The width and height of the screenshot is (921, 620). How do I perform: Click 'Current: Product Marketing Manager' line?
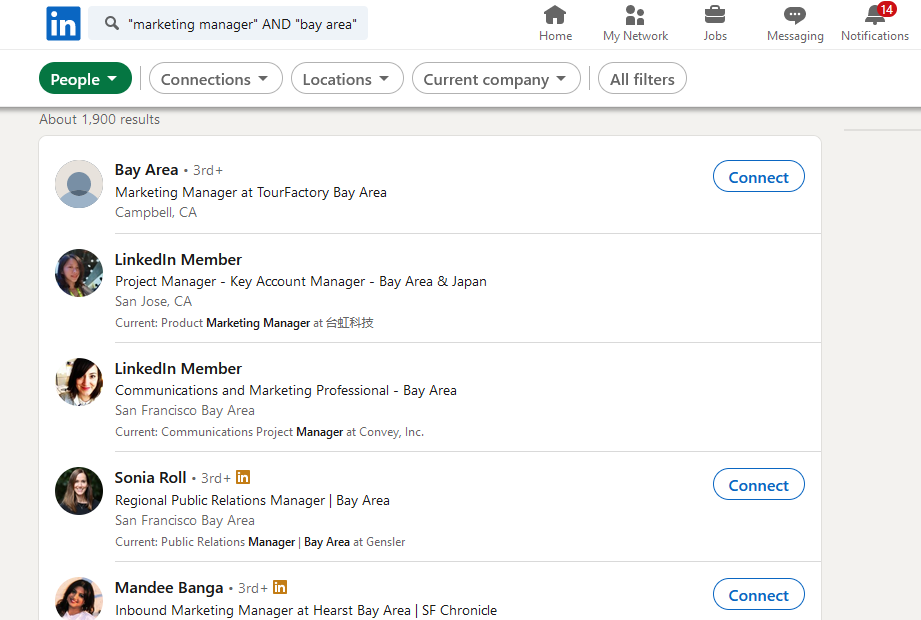244,323
